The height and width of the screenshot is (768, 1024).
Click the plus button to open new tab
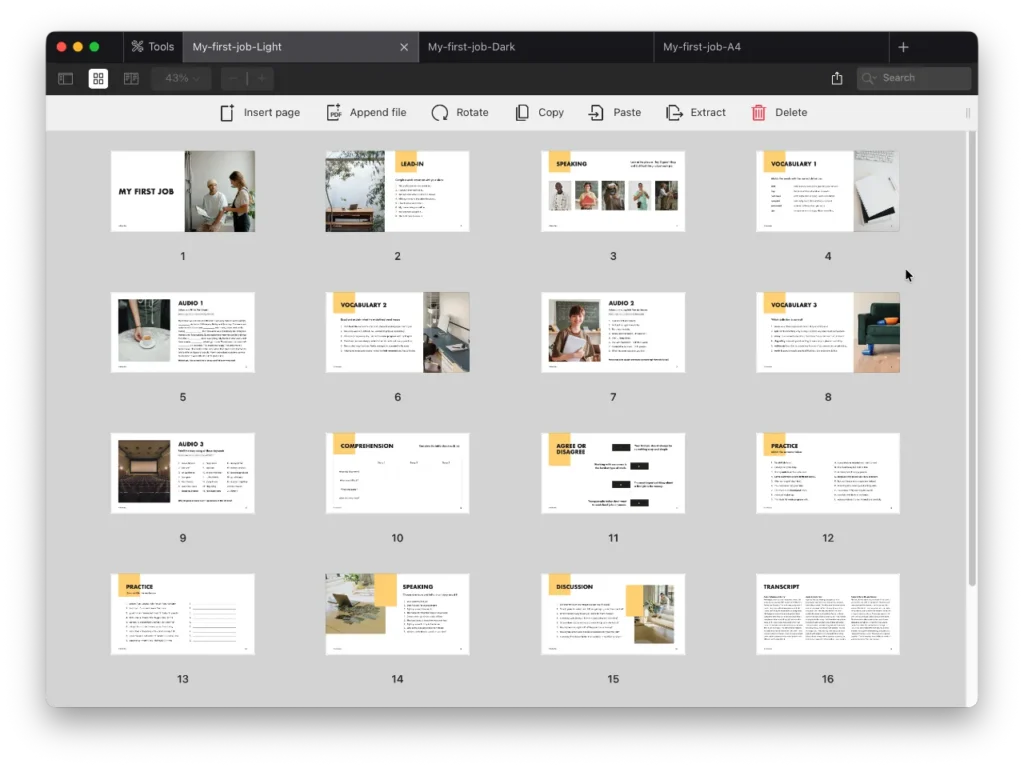pos(903,46)
